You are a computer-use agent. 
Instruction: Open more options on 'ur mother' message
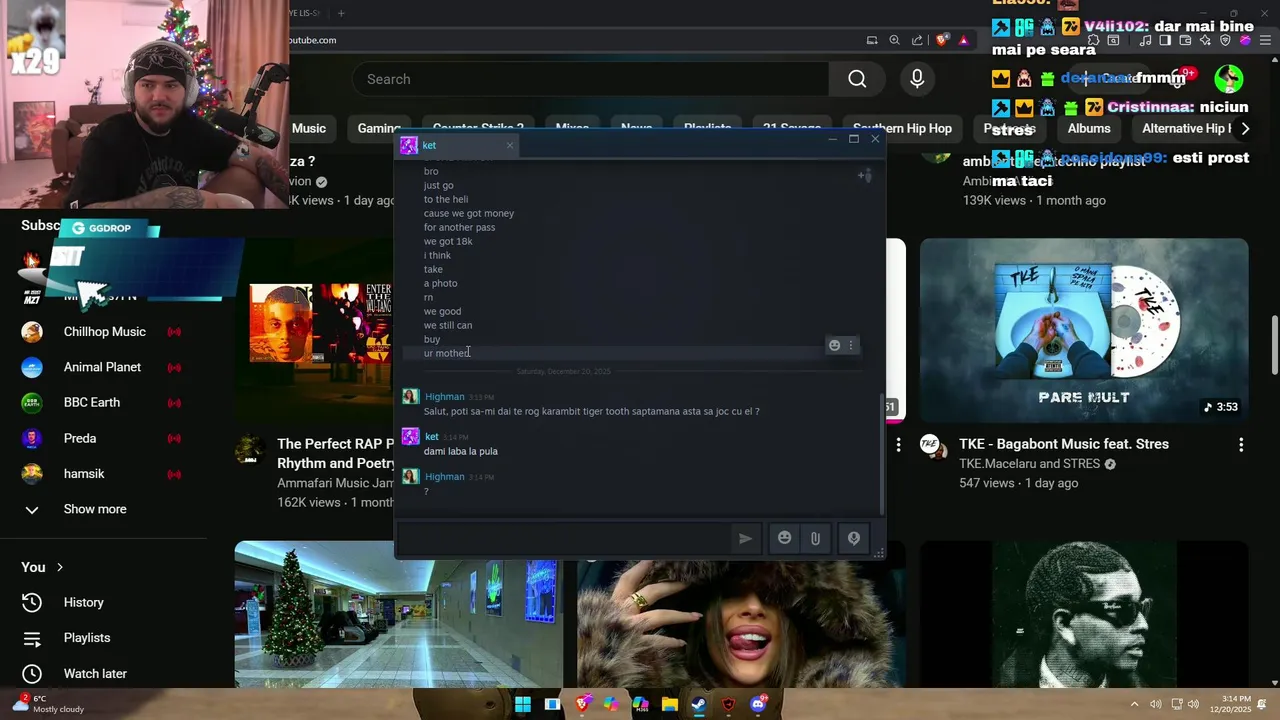pos(851,345)
